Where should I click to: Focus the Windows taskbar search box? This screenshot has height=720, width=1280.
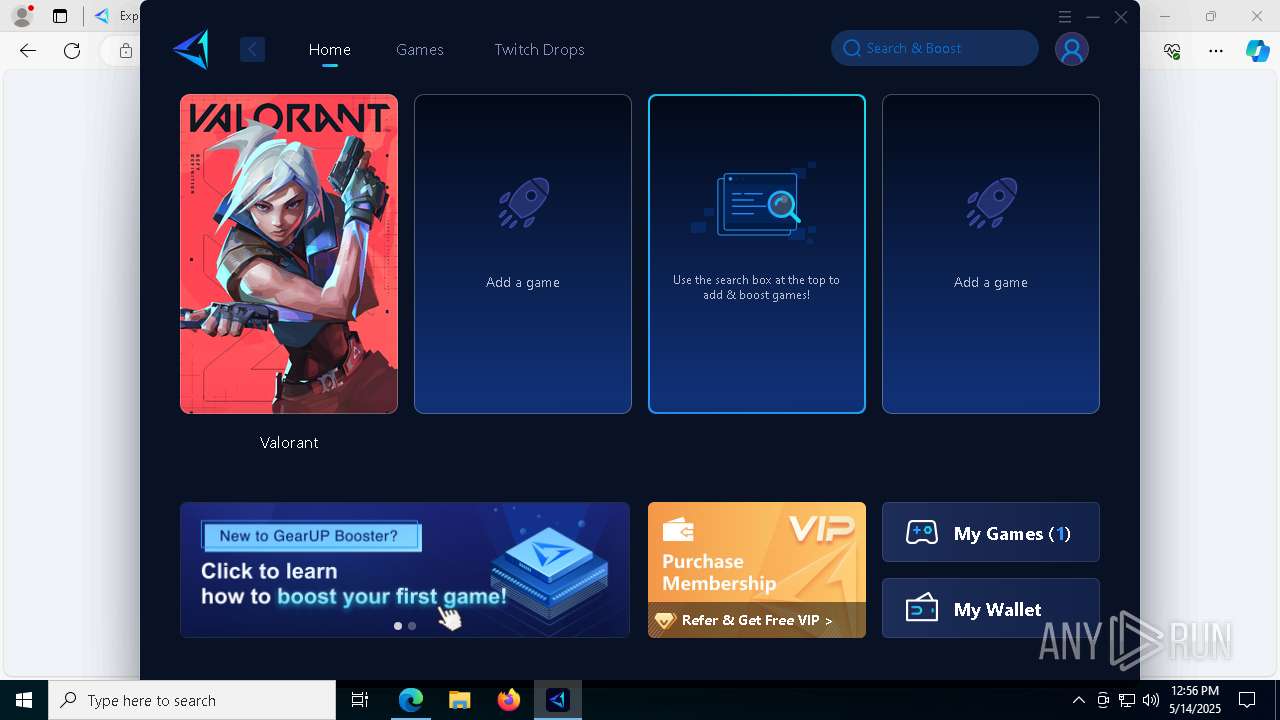pyautogui.click(x=192, y=700)
